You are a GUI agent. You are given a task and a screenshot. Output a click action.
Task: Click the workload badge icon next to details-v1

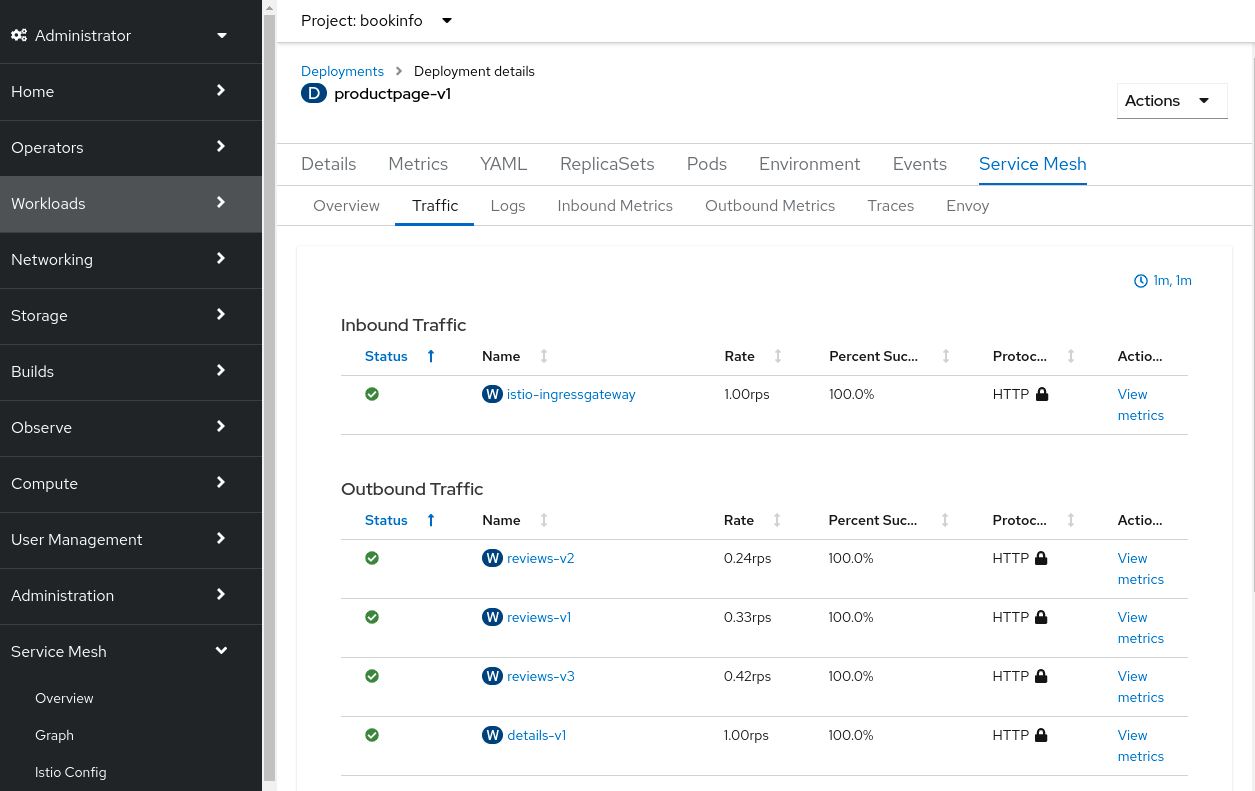point(492,735)
